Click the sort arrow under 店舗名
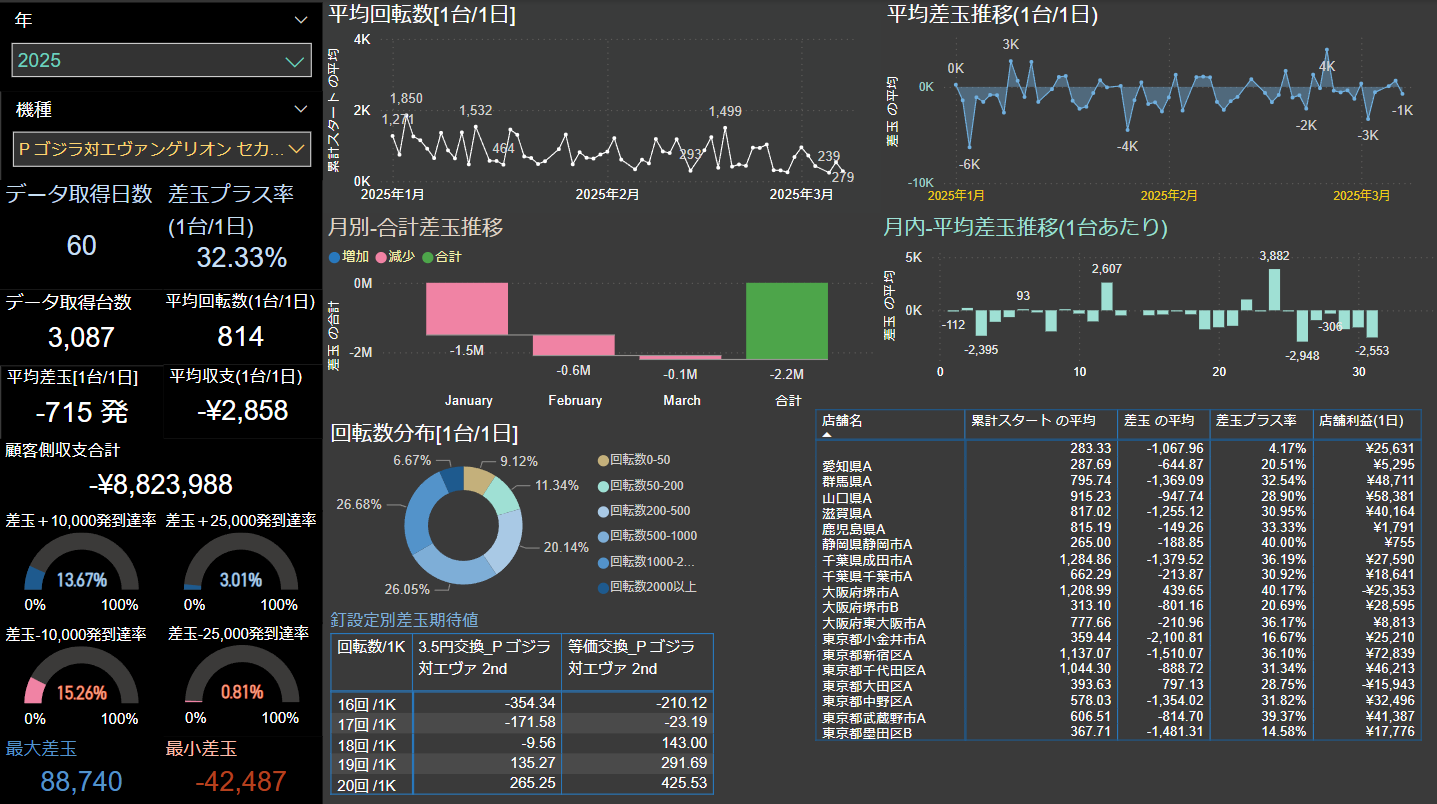 828,436
